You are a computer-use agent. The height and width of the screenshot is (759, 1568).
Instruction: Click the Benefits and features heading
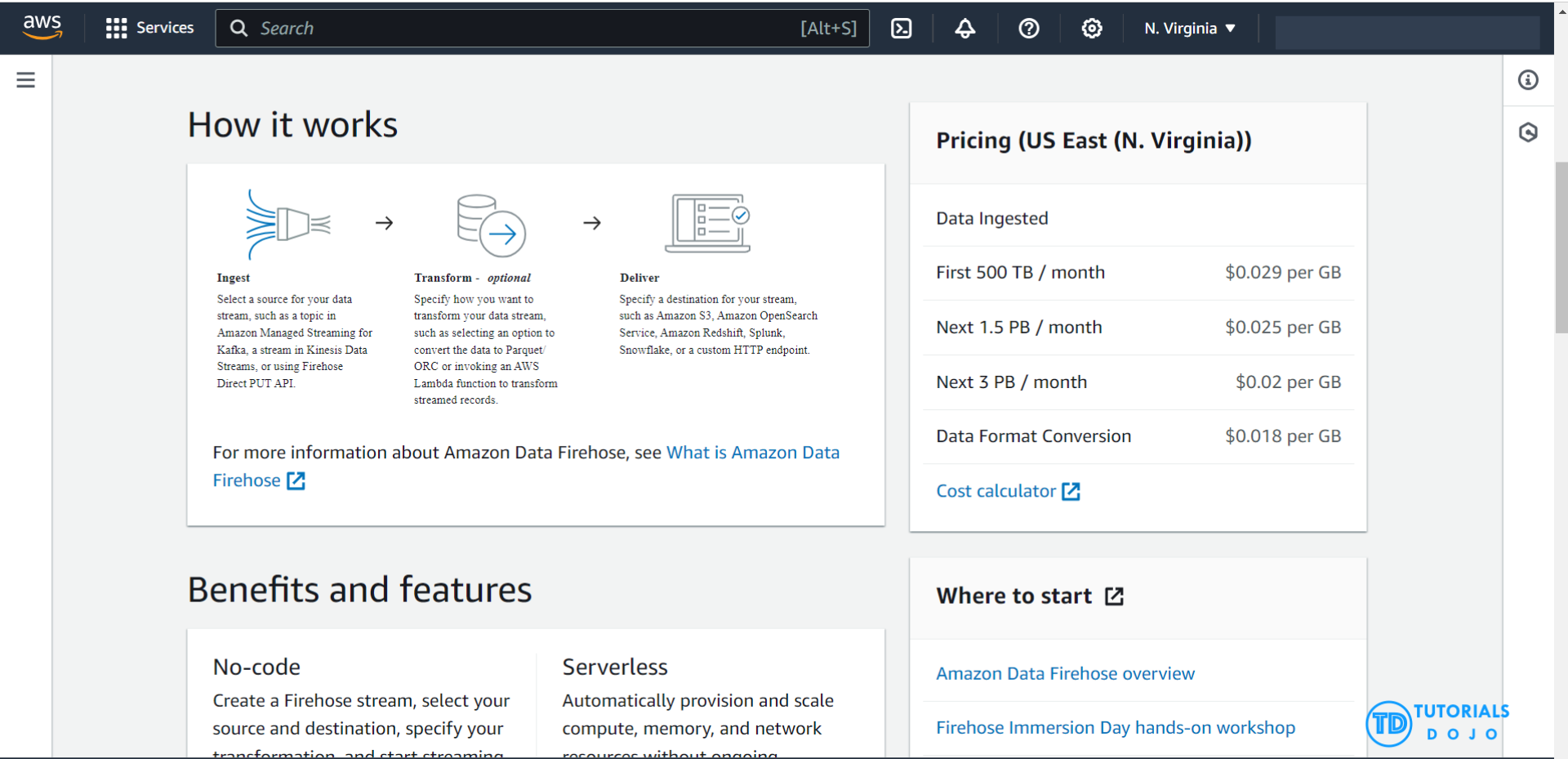point(359,590)
